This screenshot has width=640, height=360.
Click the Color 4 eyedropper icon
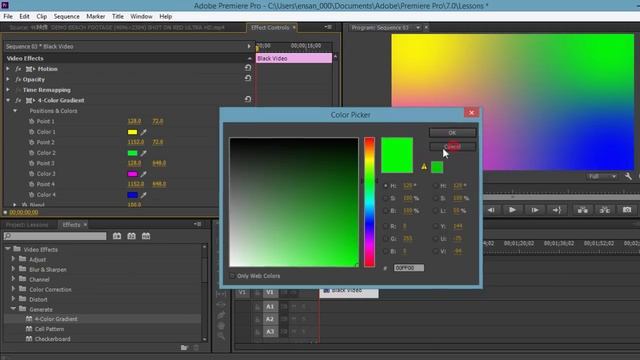point(143,195)
